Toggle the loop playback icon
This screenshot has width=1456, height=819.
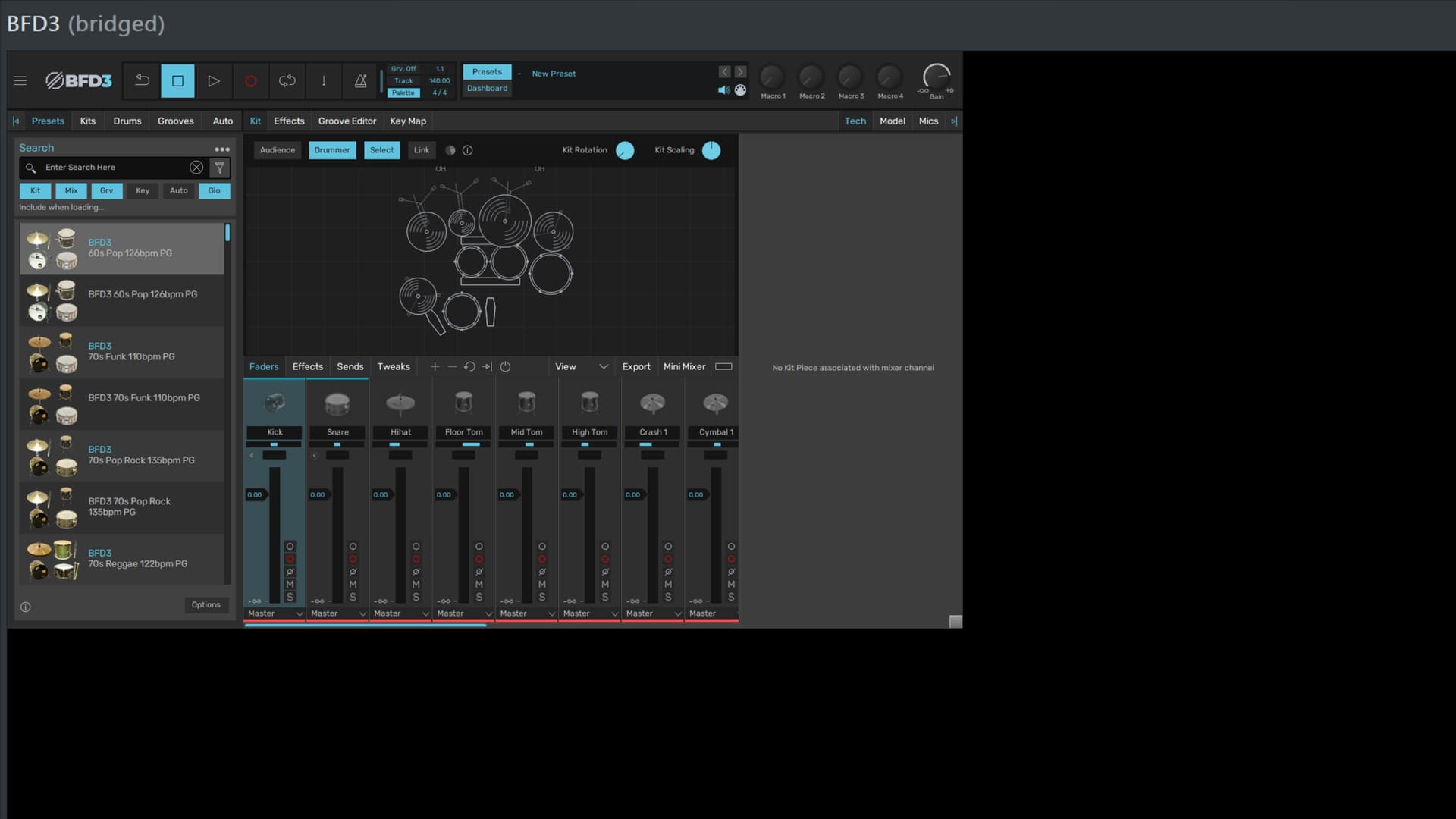(287, 81)
